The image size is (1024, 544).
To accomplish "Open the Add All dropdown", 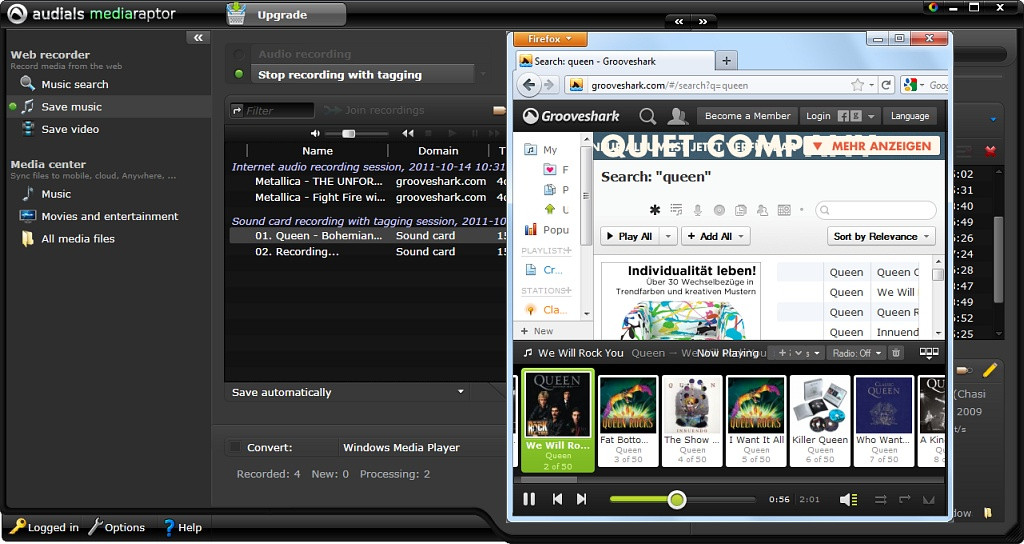I will (x=716, y=236).
